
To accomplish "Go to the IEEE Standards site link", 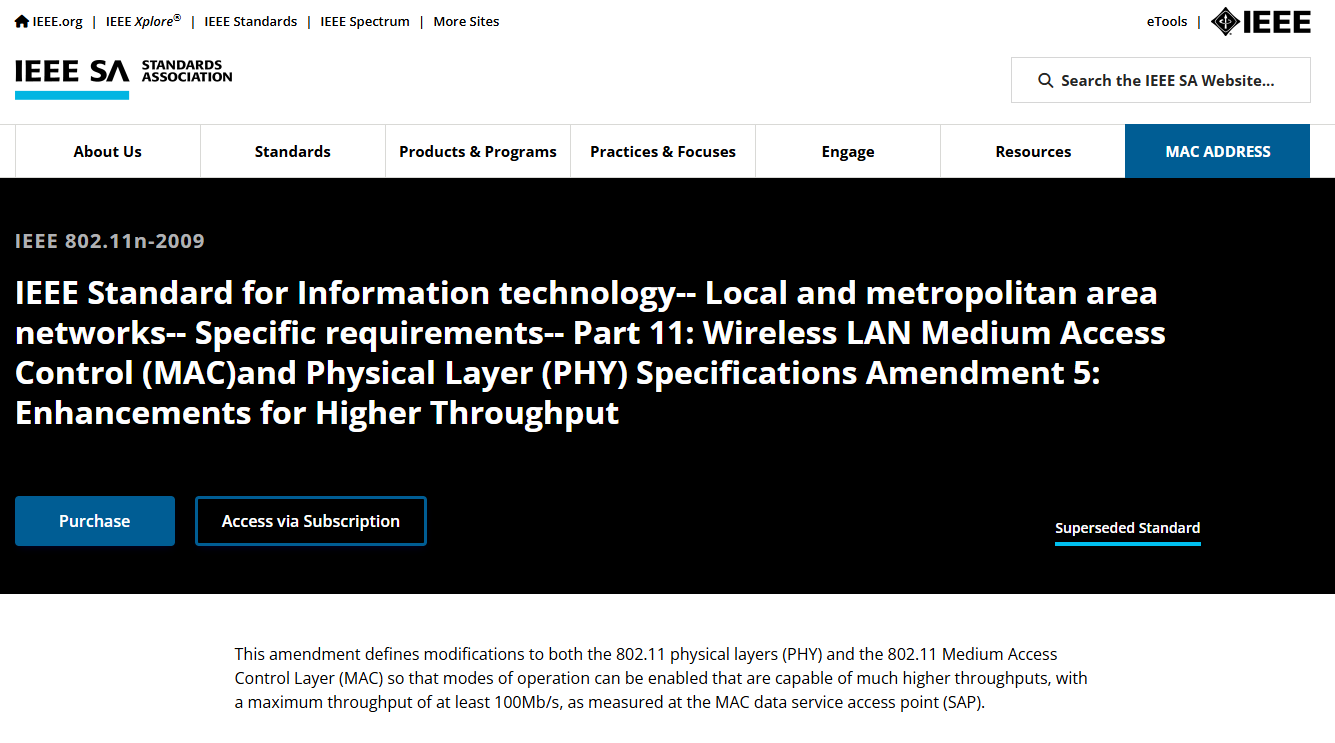I will (251, 21).
